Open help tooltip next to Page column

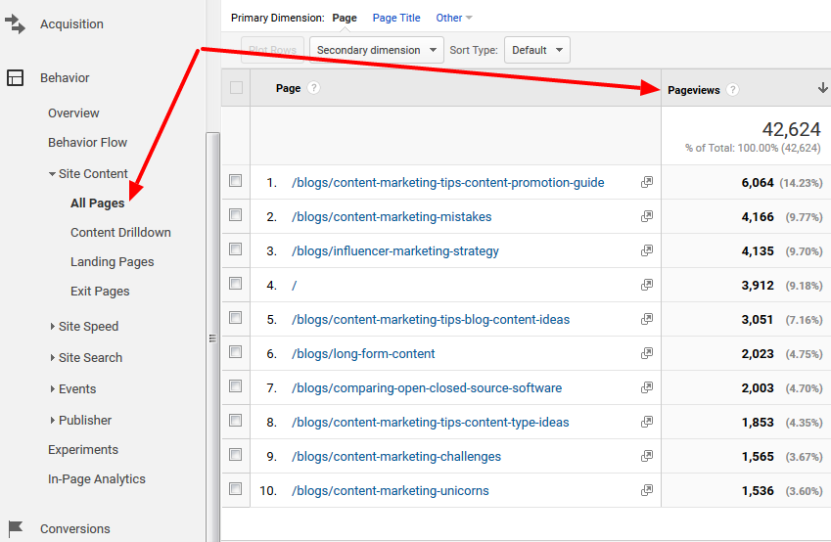click(x=314, y=88)
